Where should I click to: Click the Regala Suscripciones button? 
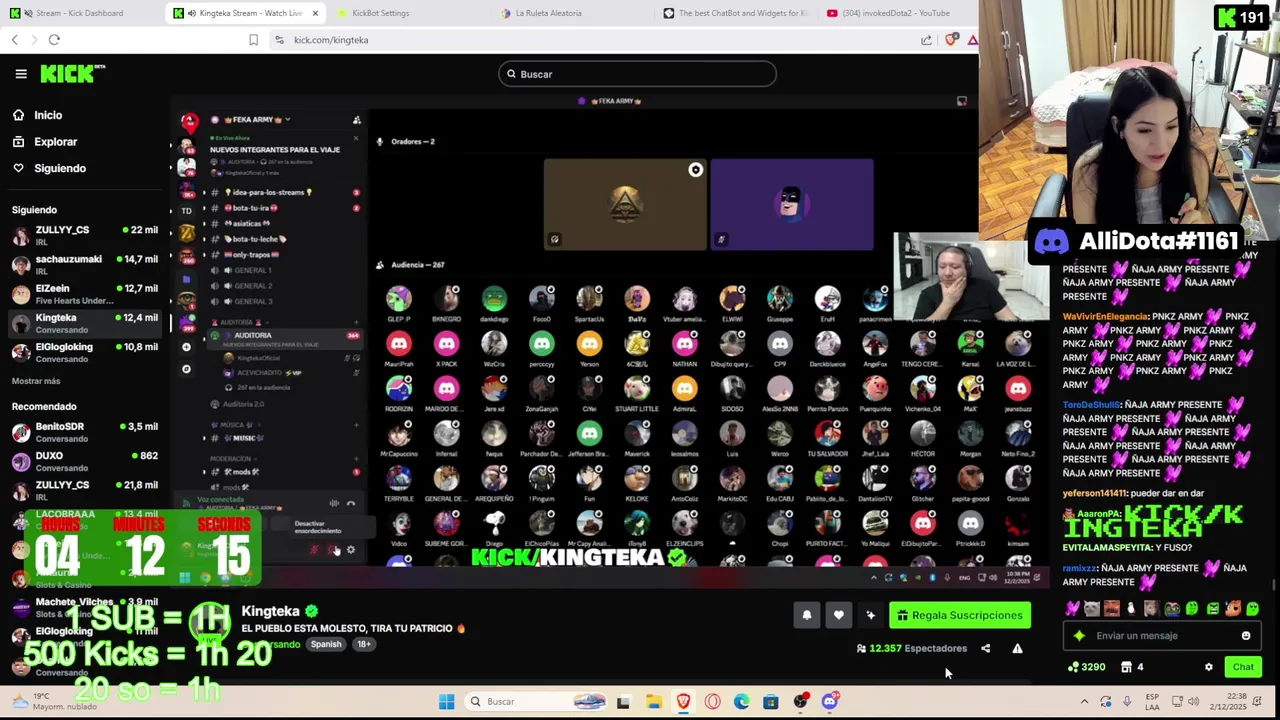959,615
